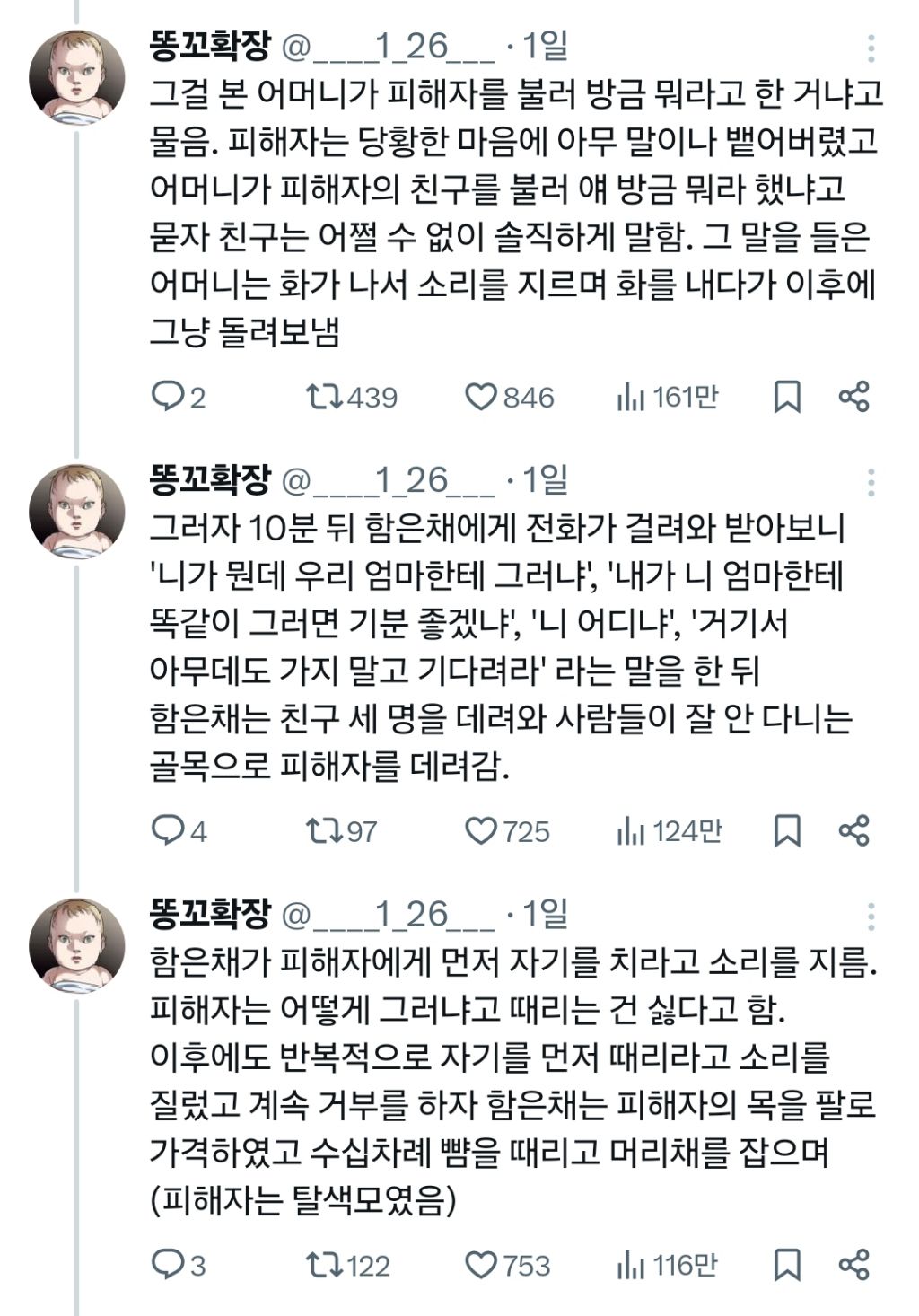Share the first tweet
The width and height of the screenshot is (919, 1316).
click(853, 397)
